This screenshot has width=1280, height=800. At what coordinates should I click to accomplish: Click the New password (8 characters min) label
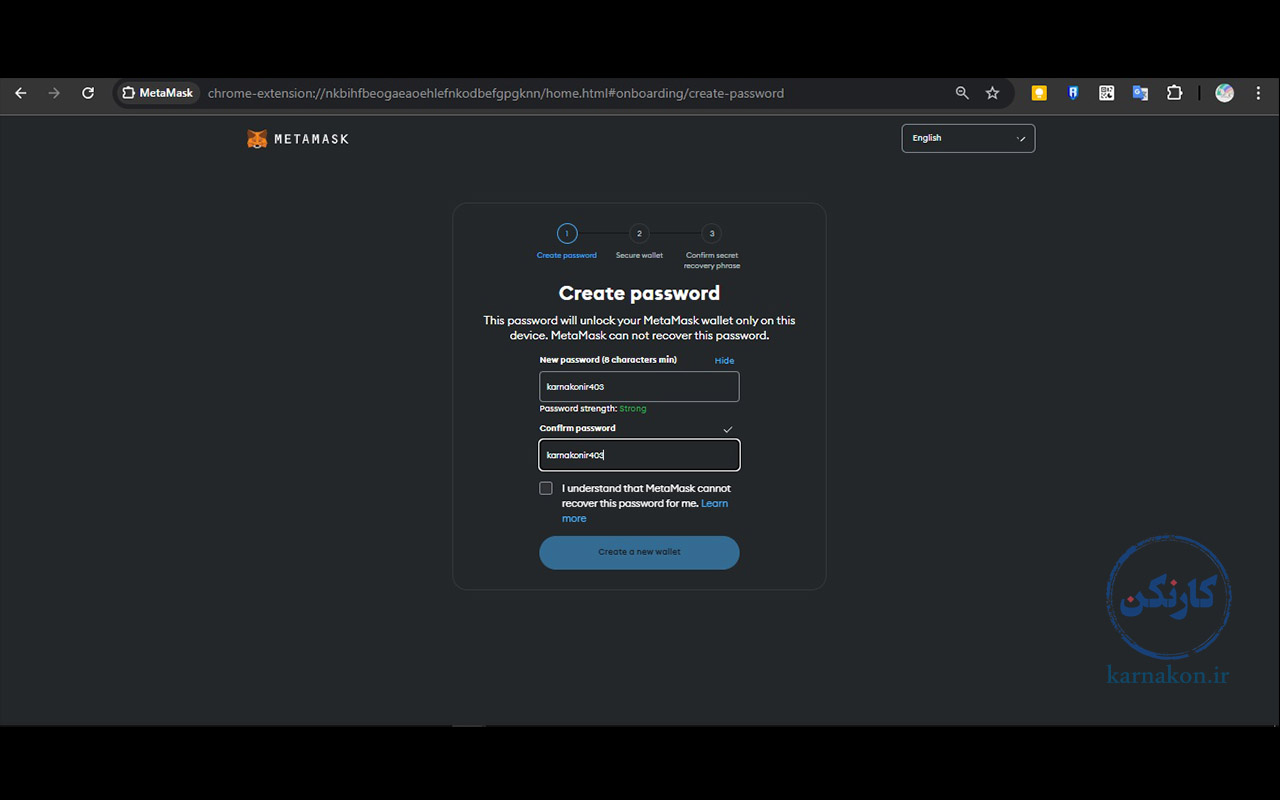click(x=608, y=360)
